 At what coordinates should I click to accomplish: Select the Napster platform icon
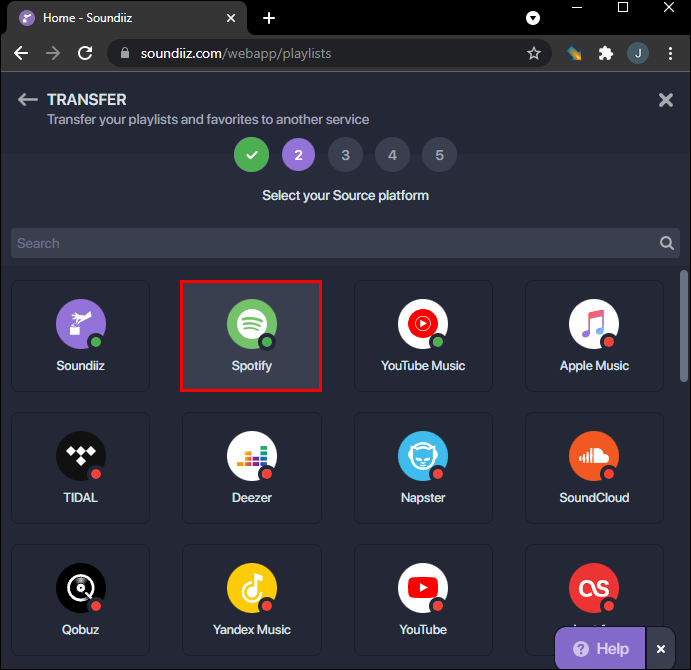click(x=423, y=467)
